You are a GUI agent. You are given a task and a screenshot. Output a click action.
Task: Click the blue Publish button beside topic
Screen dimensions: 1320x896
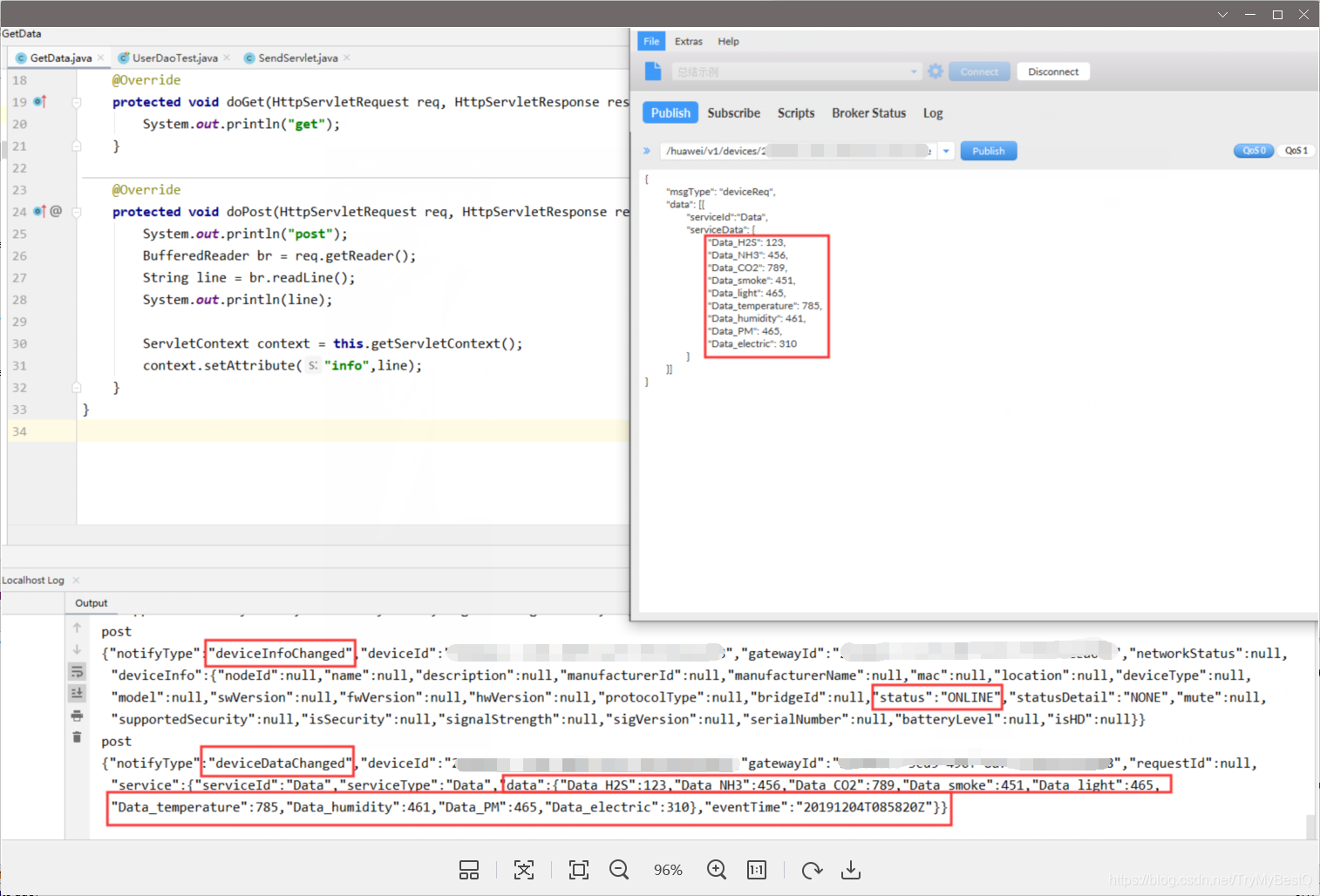(x=989, y=151)
